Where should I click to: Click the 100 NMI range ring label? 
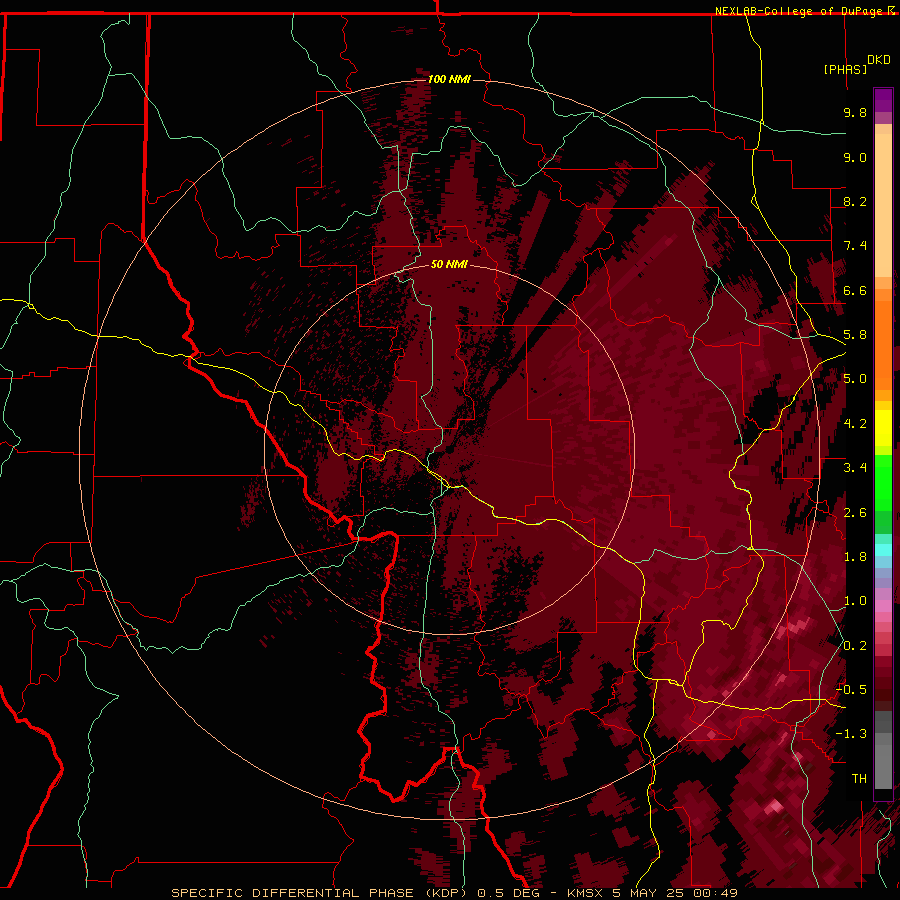(x=449, y=79)
